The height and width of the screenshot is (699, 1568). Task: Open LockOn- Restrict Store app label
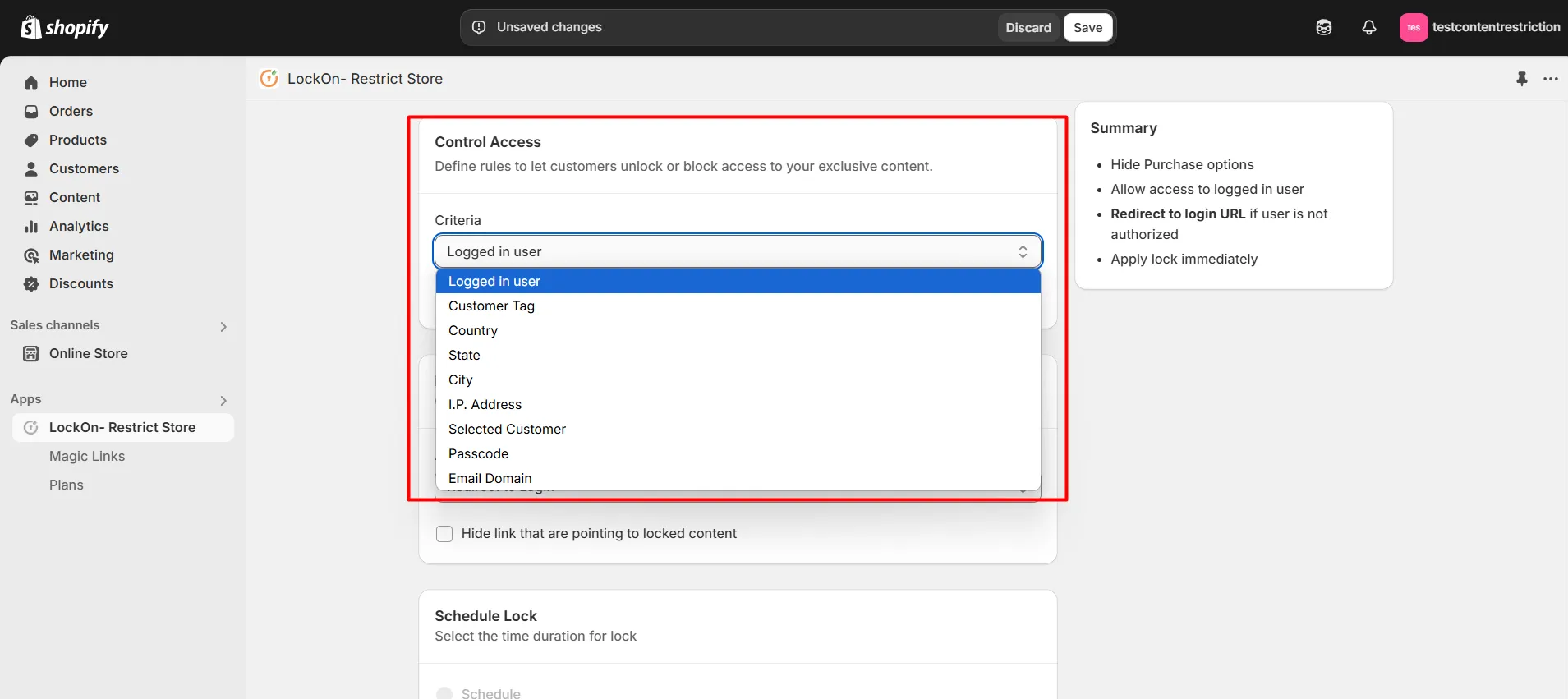coord(122,427)
